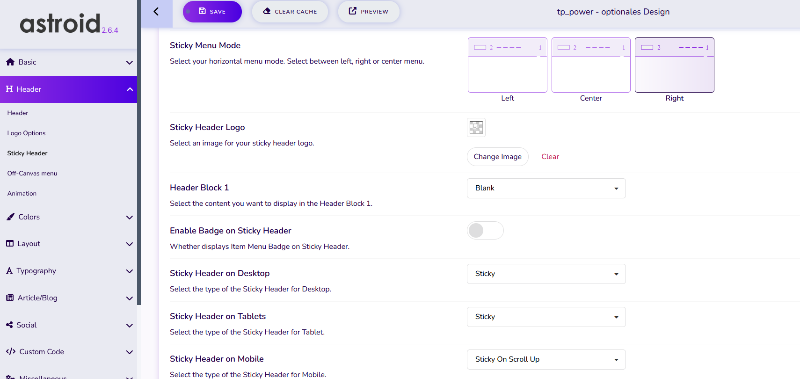Click the 'Sticky Menu Mode' label

pos(205,45)
